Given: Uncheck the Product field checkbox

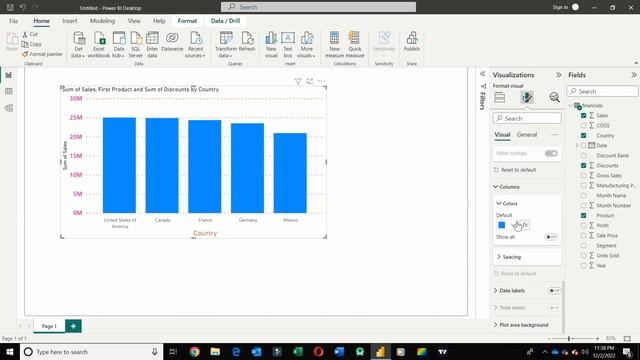Looking at the screenshot, I should [583, 216].
